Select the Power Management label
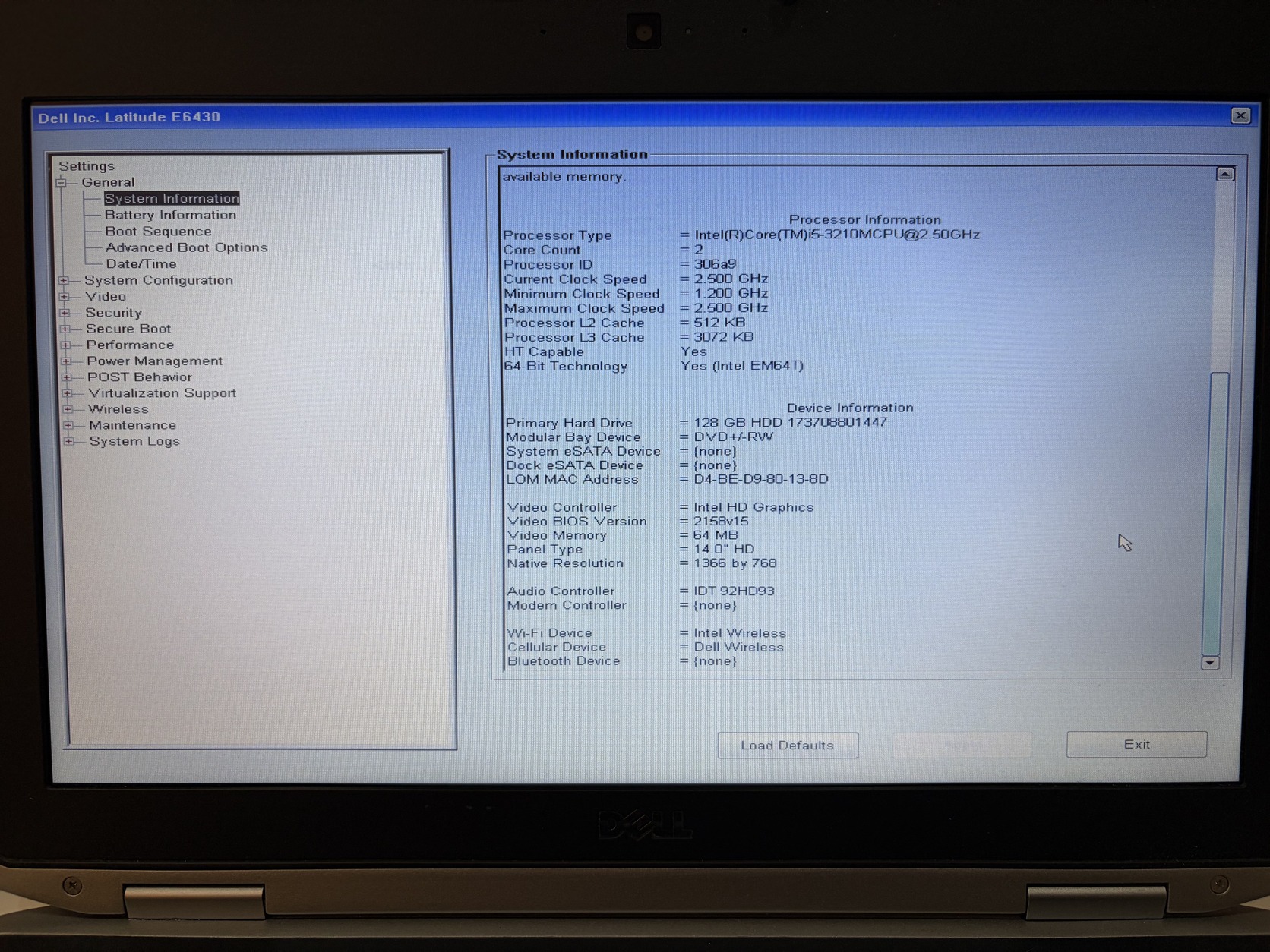The width and height of the screenshot is (1270, 952). click(155, 361)
